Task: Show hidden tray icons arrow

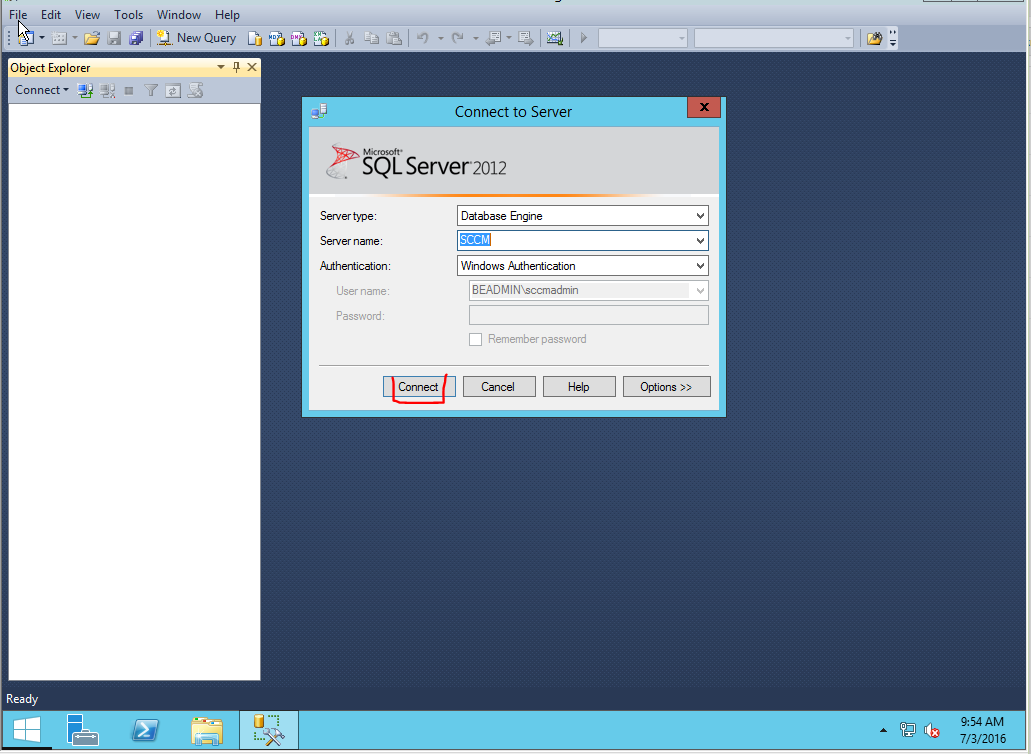Action: pos(883,730)
